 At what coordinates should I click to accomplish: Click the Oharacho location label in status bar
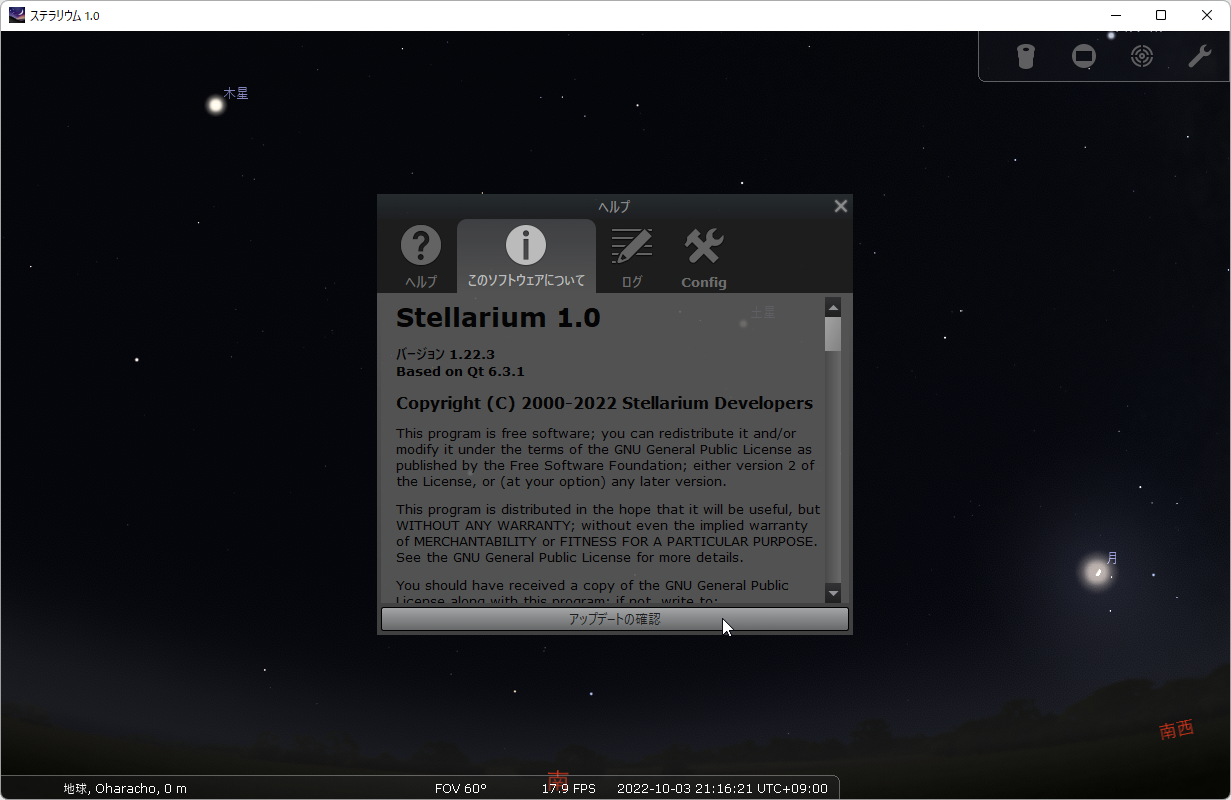pos(126,788)
